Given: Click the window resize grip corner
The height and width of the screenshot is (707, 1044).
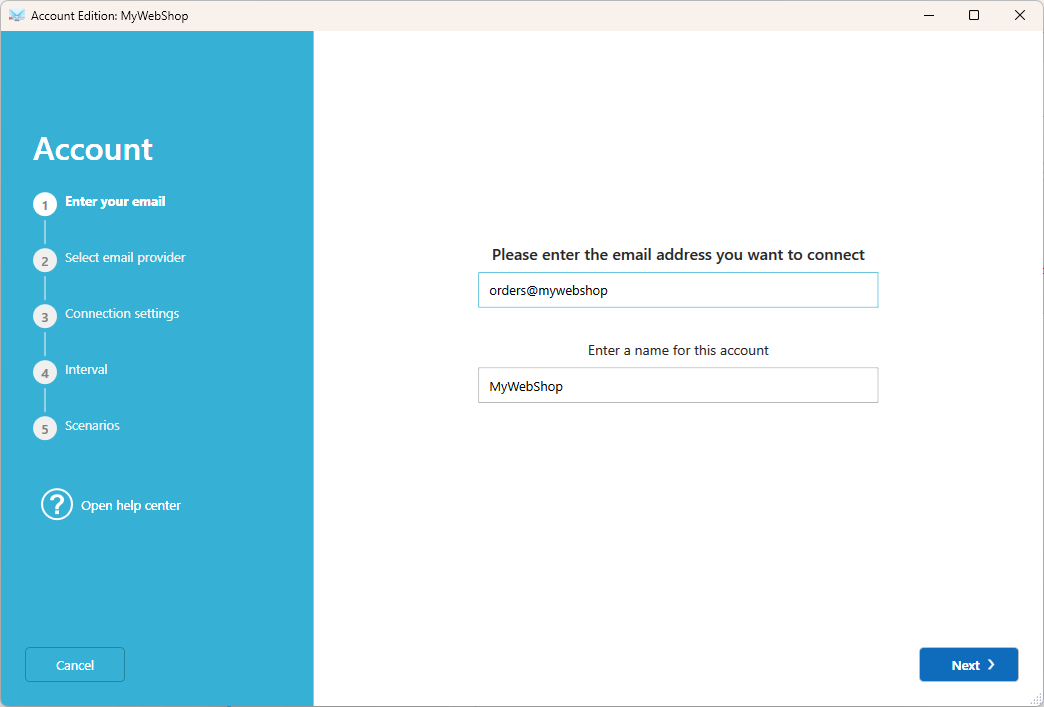Looking at the screenshot, I should click(x=1036, y=699).
